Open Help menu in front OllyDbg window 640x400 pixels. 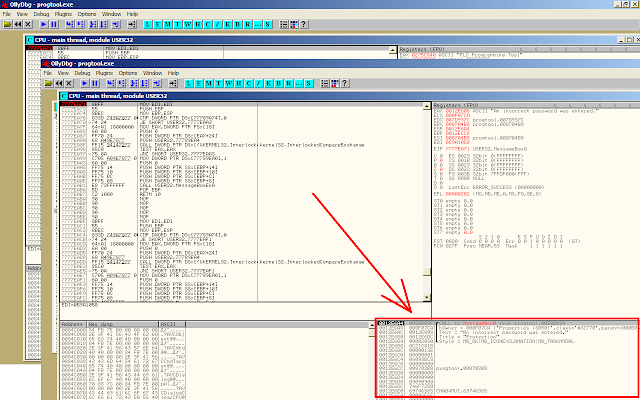[173, 73]
